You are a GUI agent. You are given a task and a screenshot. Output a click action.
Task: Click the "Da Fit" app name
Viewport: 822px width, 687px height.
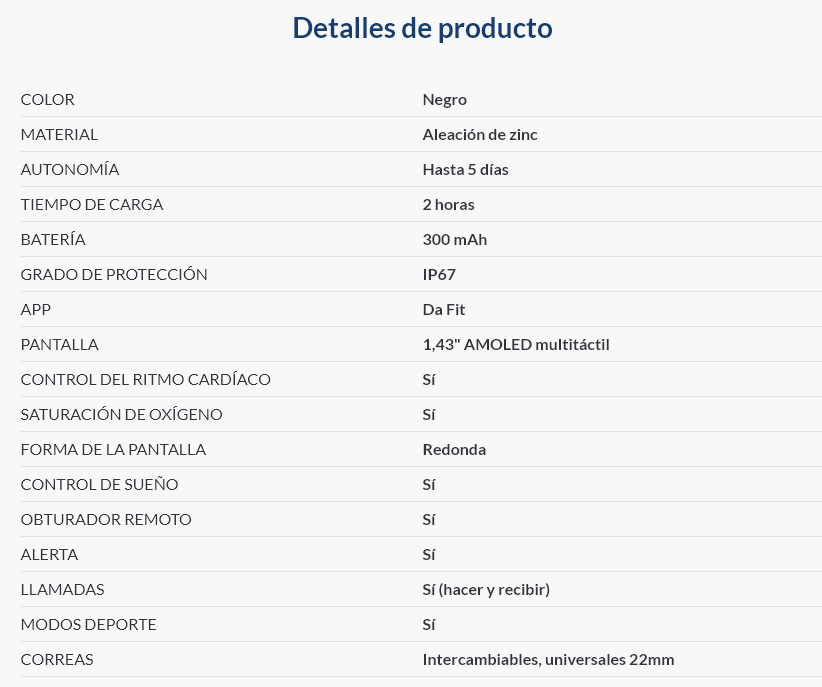444,310
